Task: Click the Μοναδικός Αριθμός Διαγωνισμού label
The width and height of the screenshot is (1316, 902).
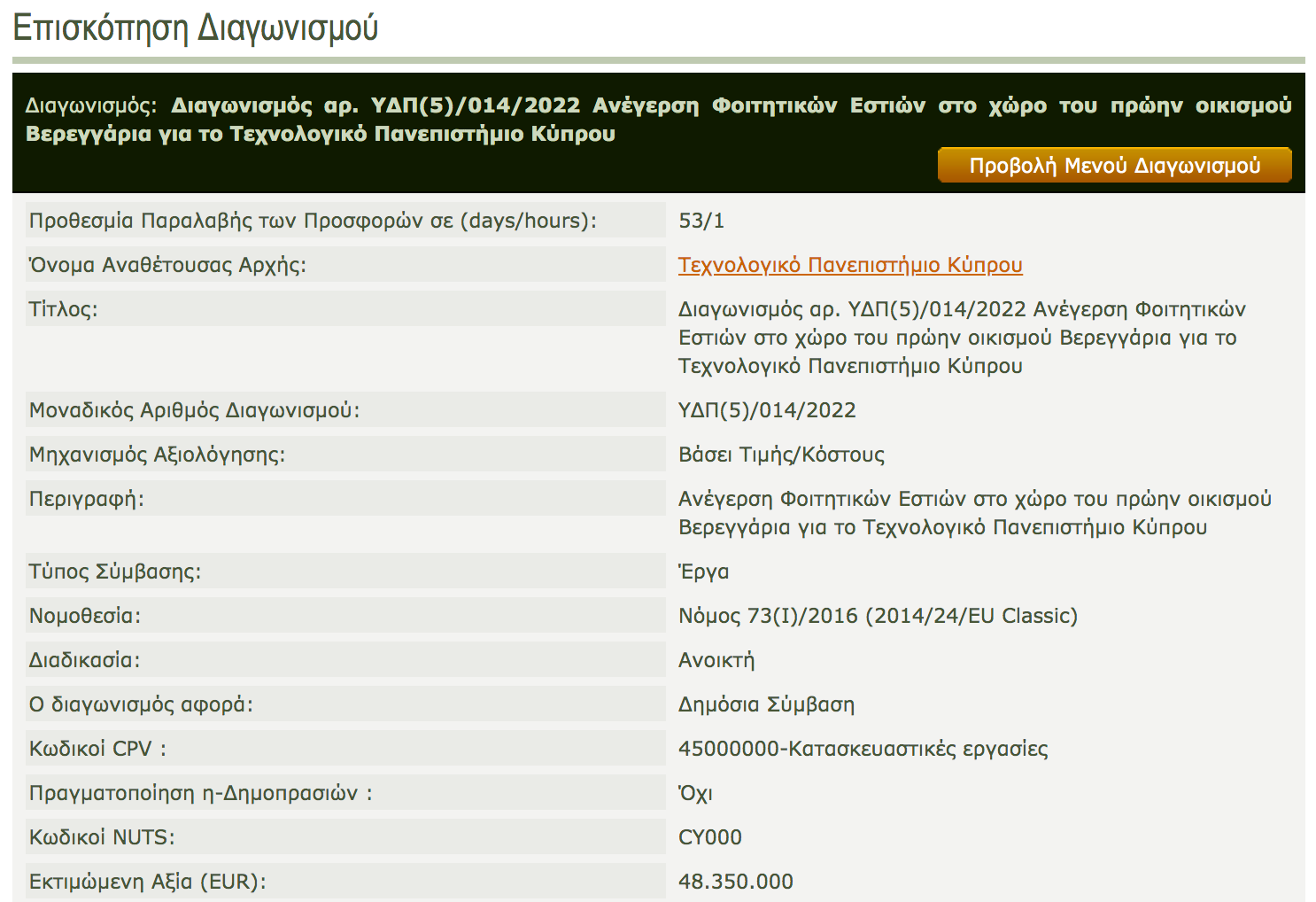Action: click(194, 410)
